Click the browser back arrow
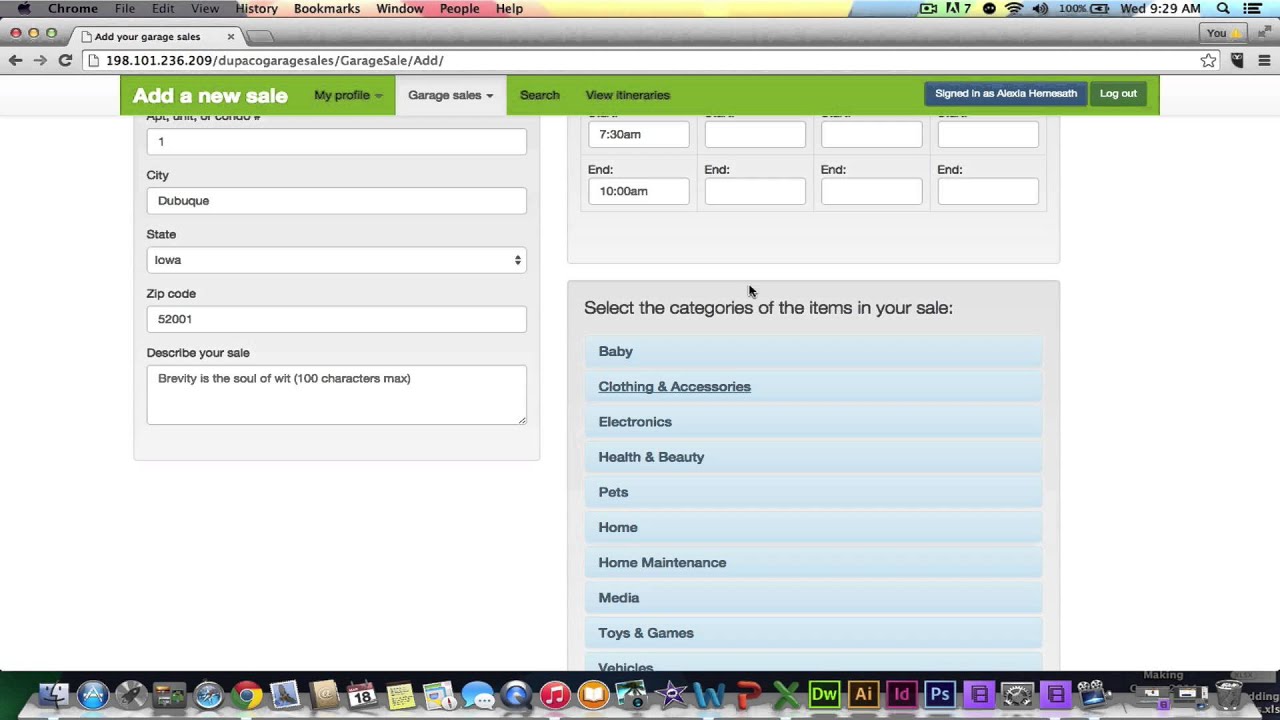Viewport: 1280px width, 720px height. [x=16, y=60]
